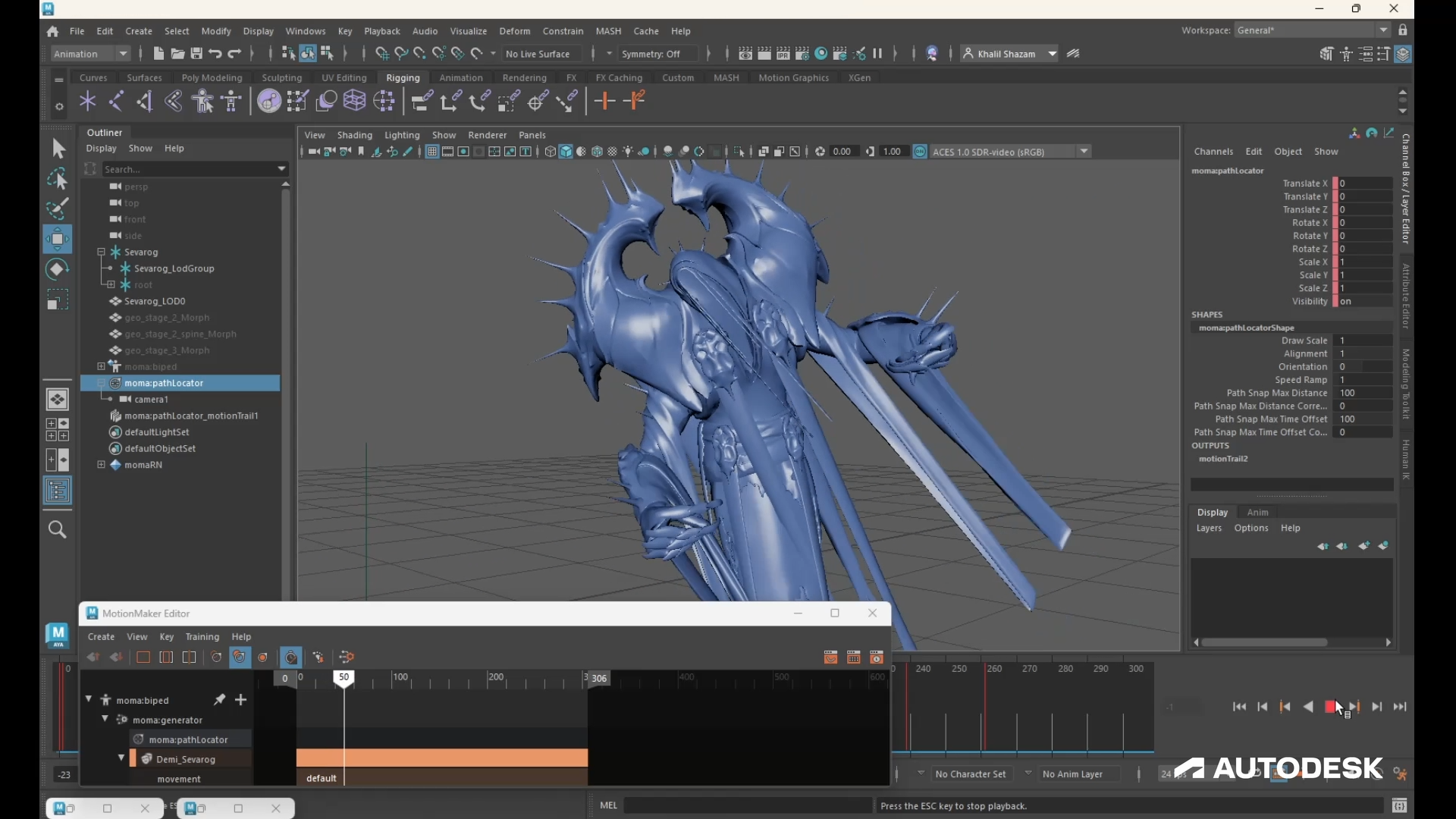Screen dimensions: 1456x819
Task: Click the orange Set Key shelf icon
Action: click(604, 101)
